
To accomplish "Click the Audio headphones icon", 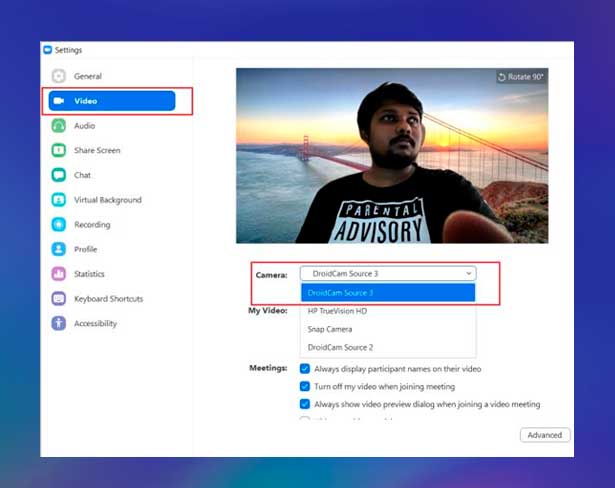I will [x=59, y=126].
